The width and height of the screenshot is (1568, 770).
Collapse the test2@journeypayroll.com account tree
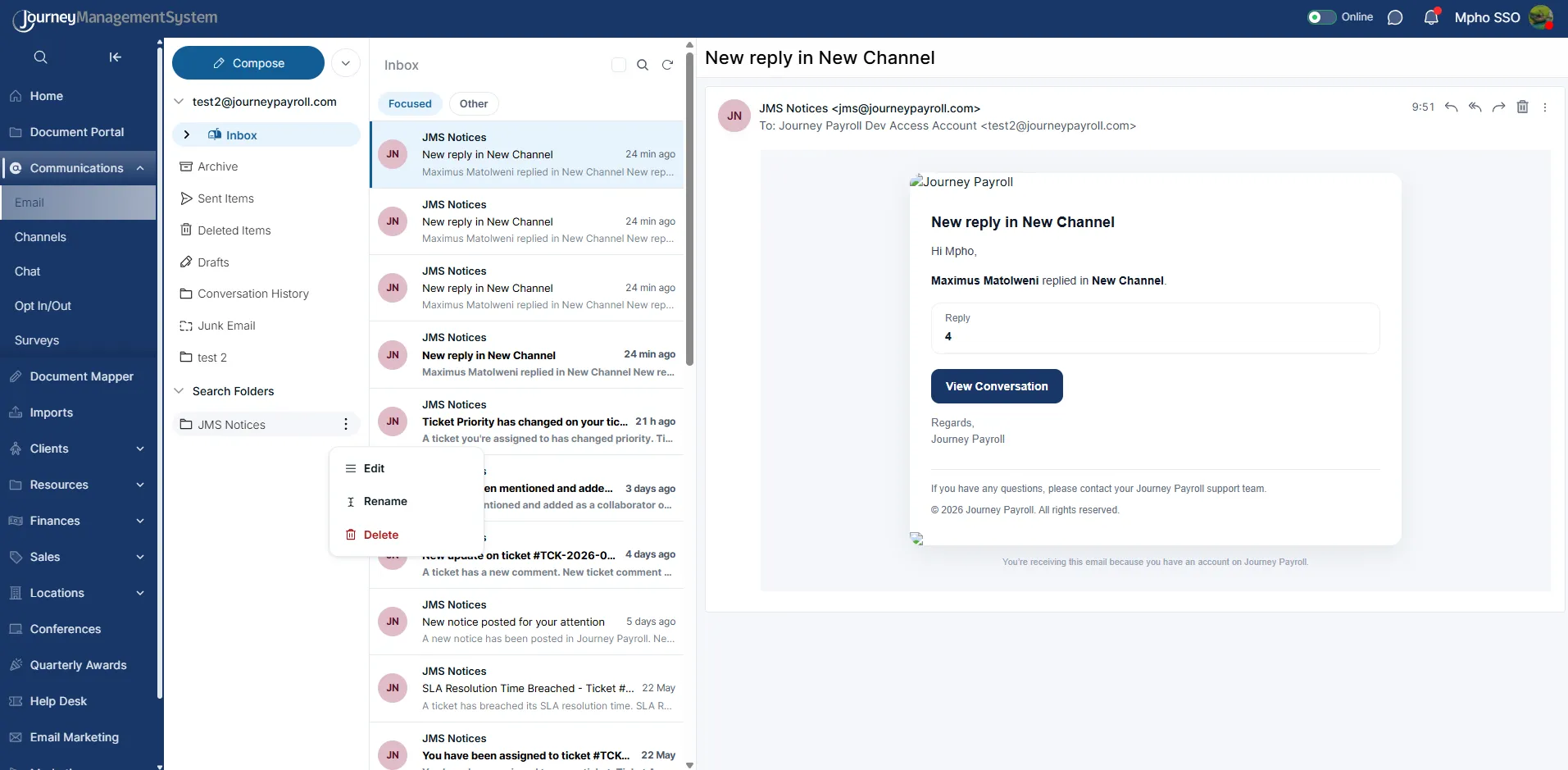pyautogui.click(x=179, y=102)
